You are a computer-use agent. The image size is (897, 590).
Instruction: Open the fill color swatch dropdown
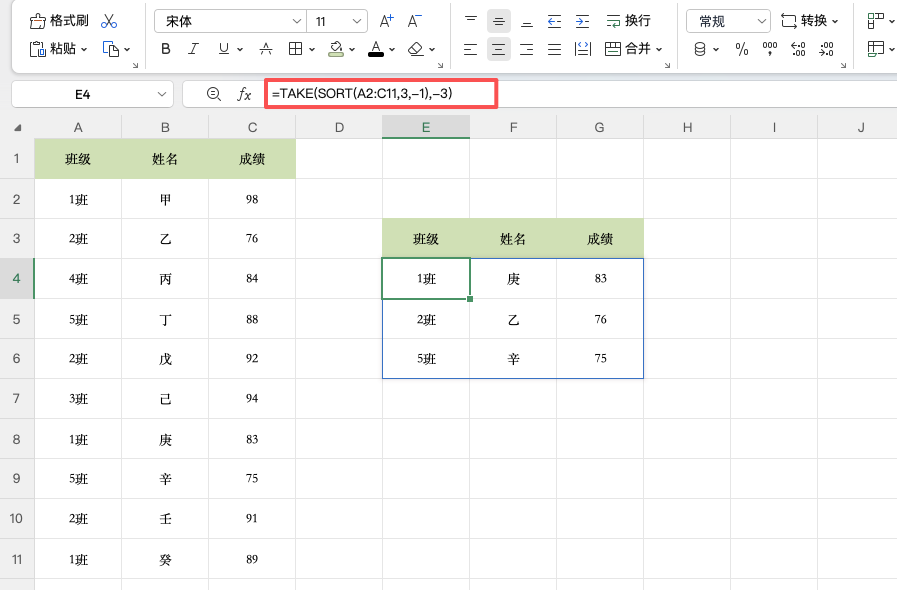[x=350, y=48]
